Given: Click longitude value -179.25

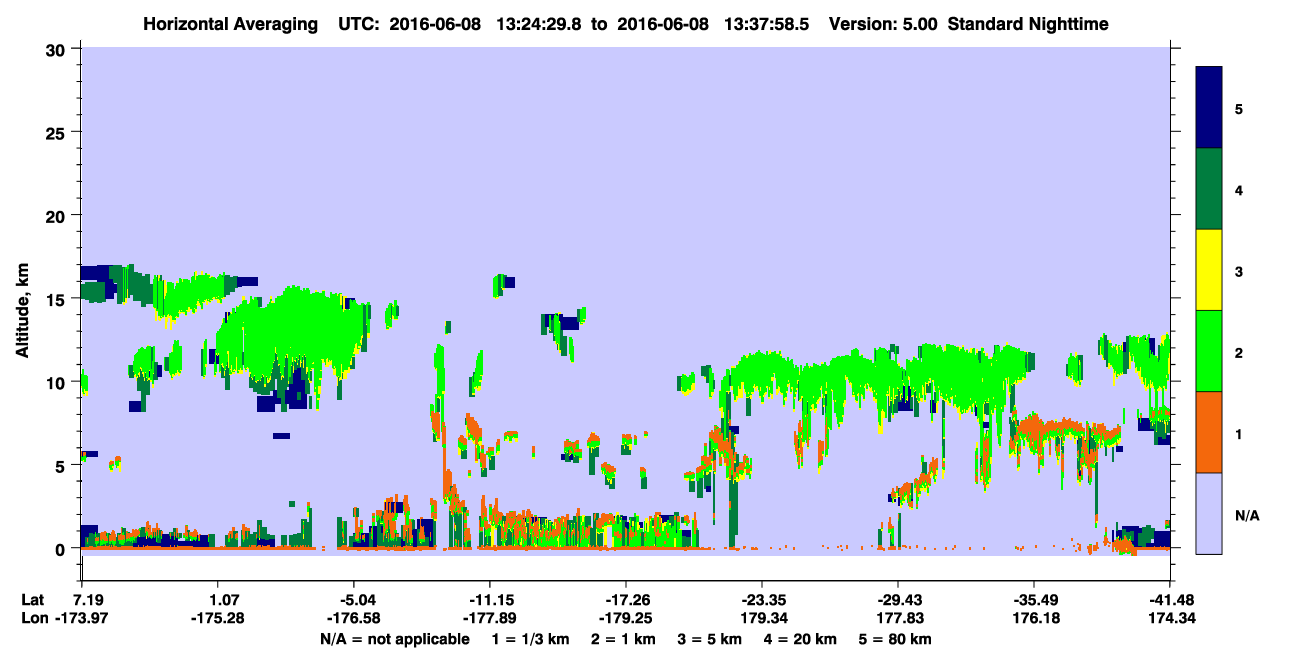Looking at the screenshot, I should [x=627, y=619].
